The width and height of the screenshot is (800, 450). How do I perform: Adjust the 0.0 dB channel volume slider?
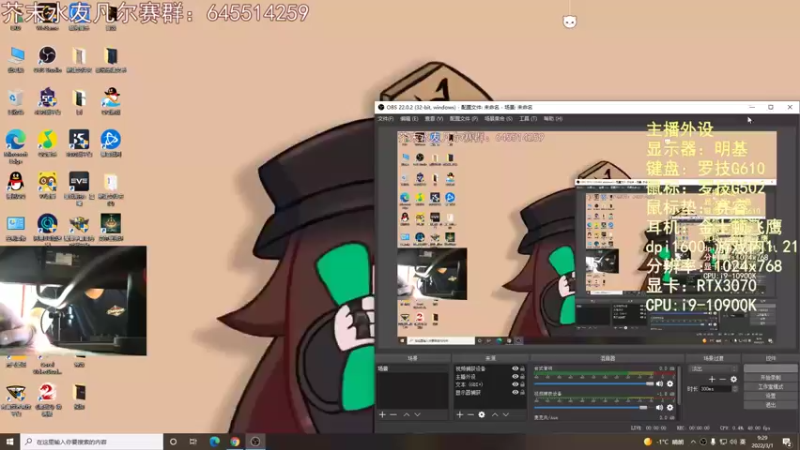pyautogui.click(x=594, y=384)
